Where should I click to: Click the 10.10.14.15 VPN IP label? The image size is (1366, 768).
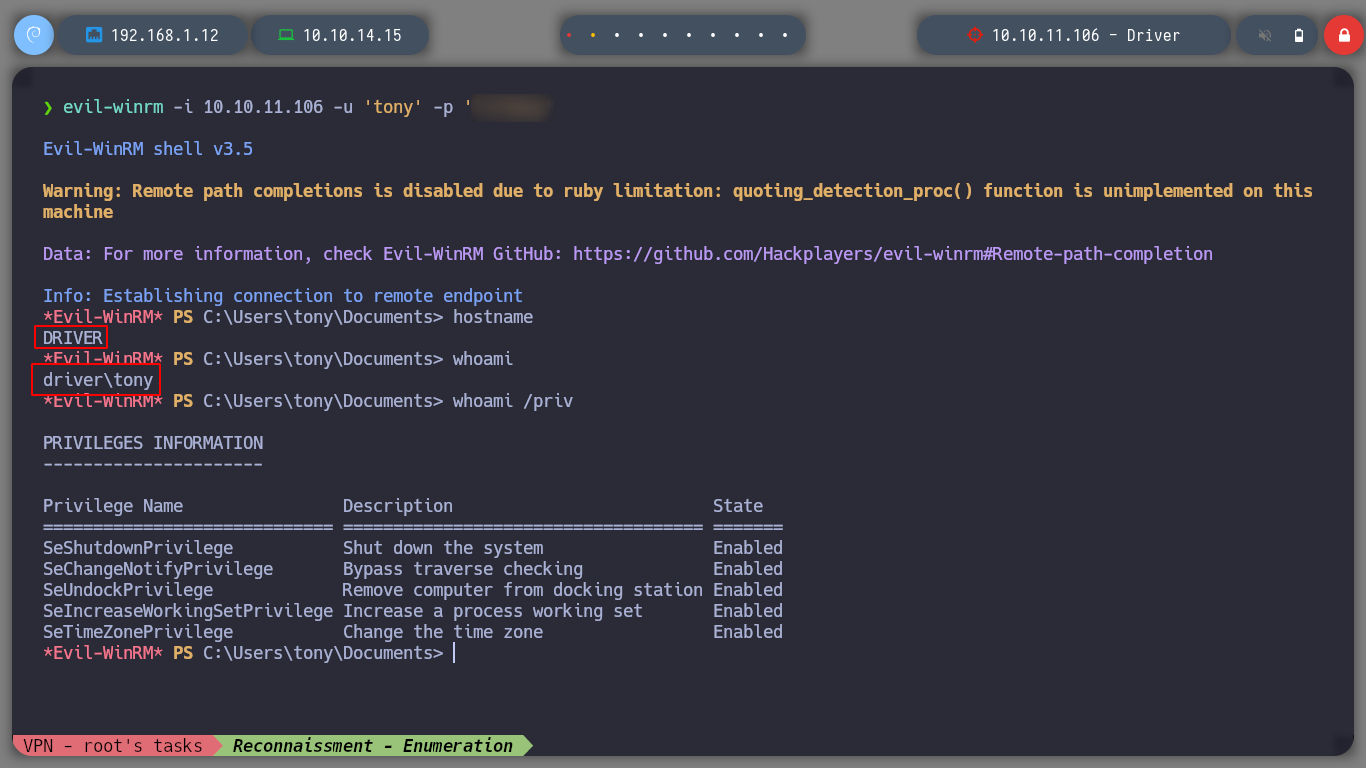[352, 35]
